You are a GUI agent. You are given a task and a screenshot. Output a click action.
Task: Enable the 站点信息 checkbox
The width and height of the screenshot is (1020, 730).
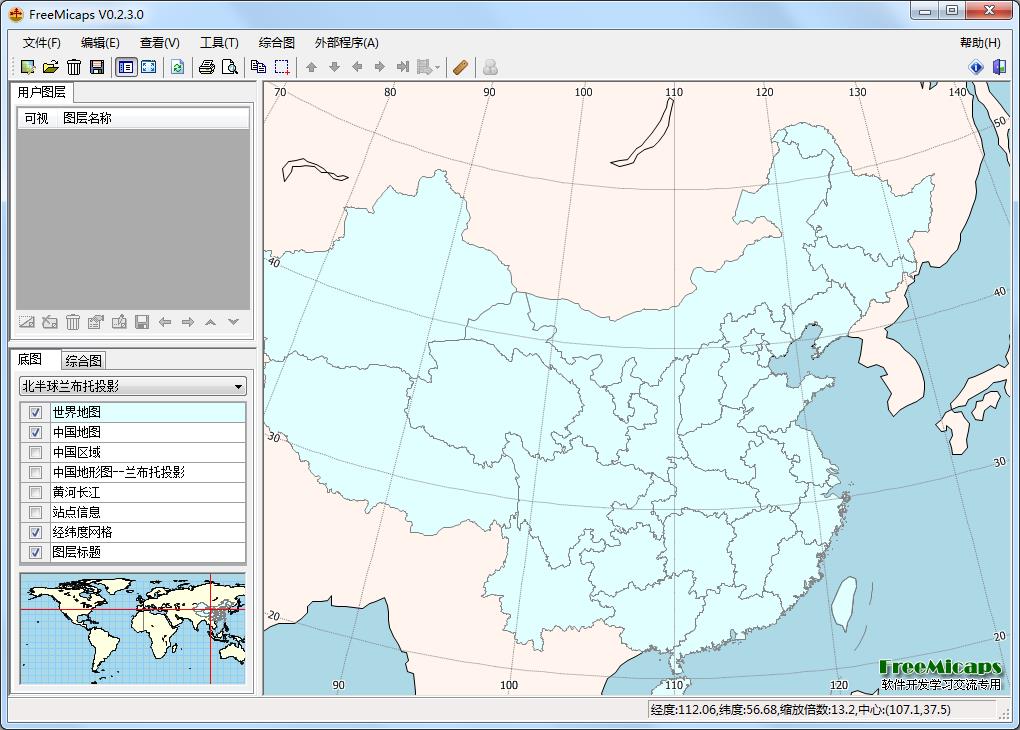coord(36,513)
